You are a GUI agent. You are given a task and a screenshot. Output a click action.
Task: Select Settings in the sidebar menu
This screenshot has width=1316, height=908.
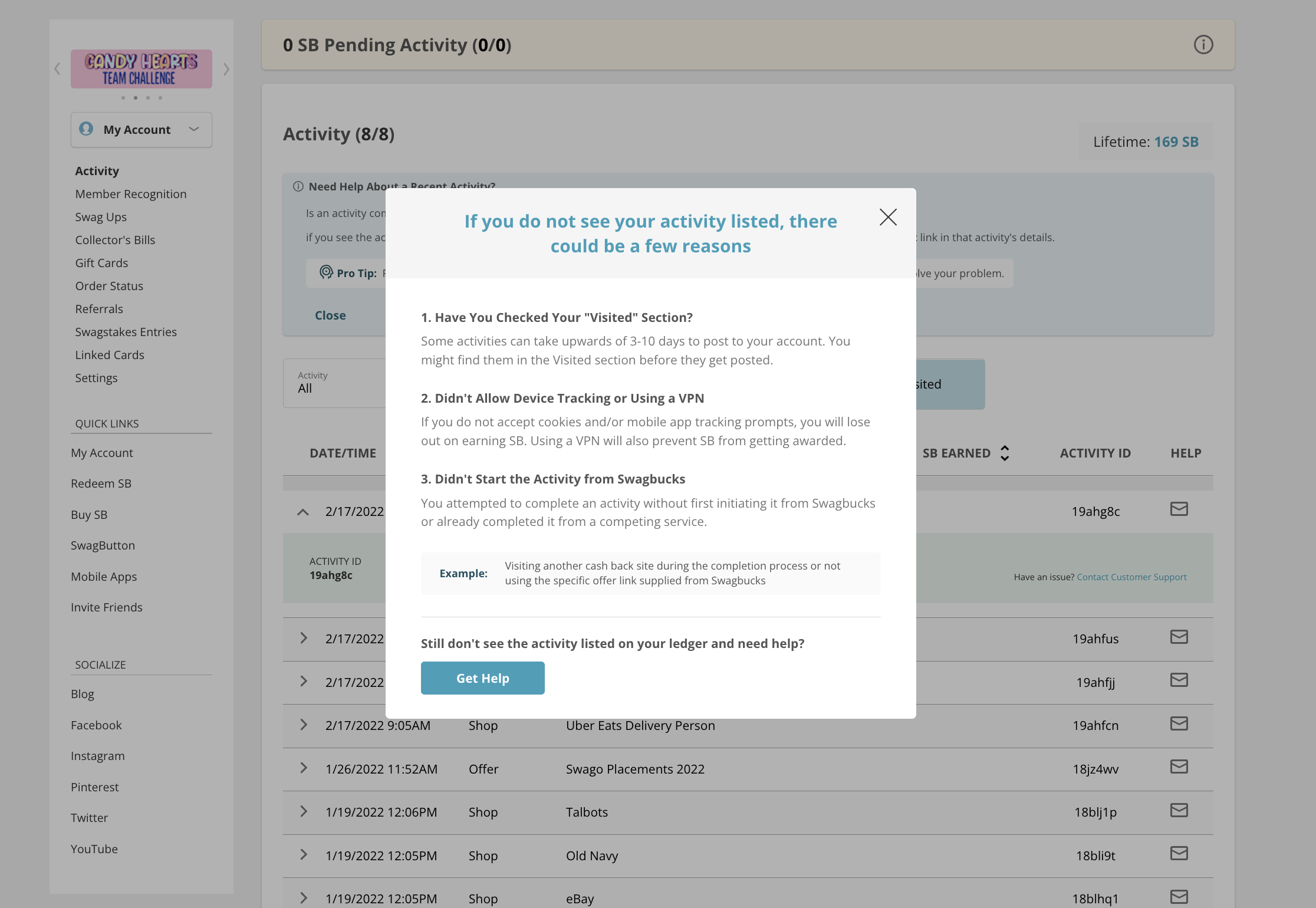[96, 378]
